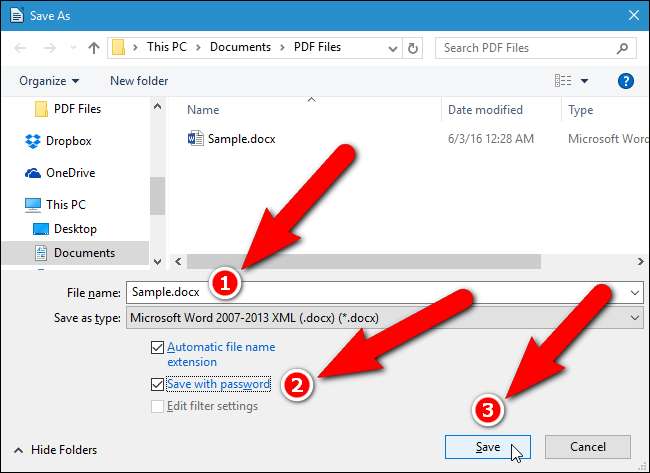Go up one folder level arrow
650x473 pixels.
coord(94,48)
